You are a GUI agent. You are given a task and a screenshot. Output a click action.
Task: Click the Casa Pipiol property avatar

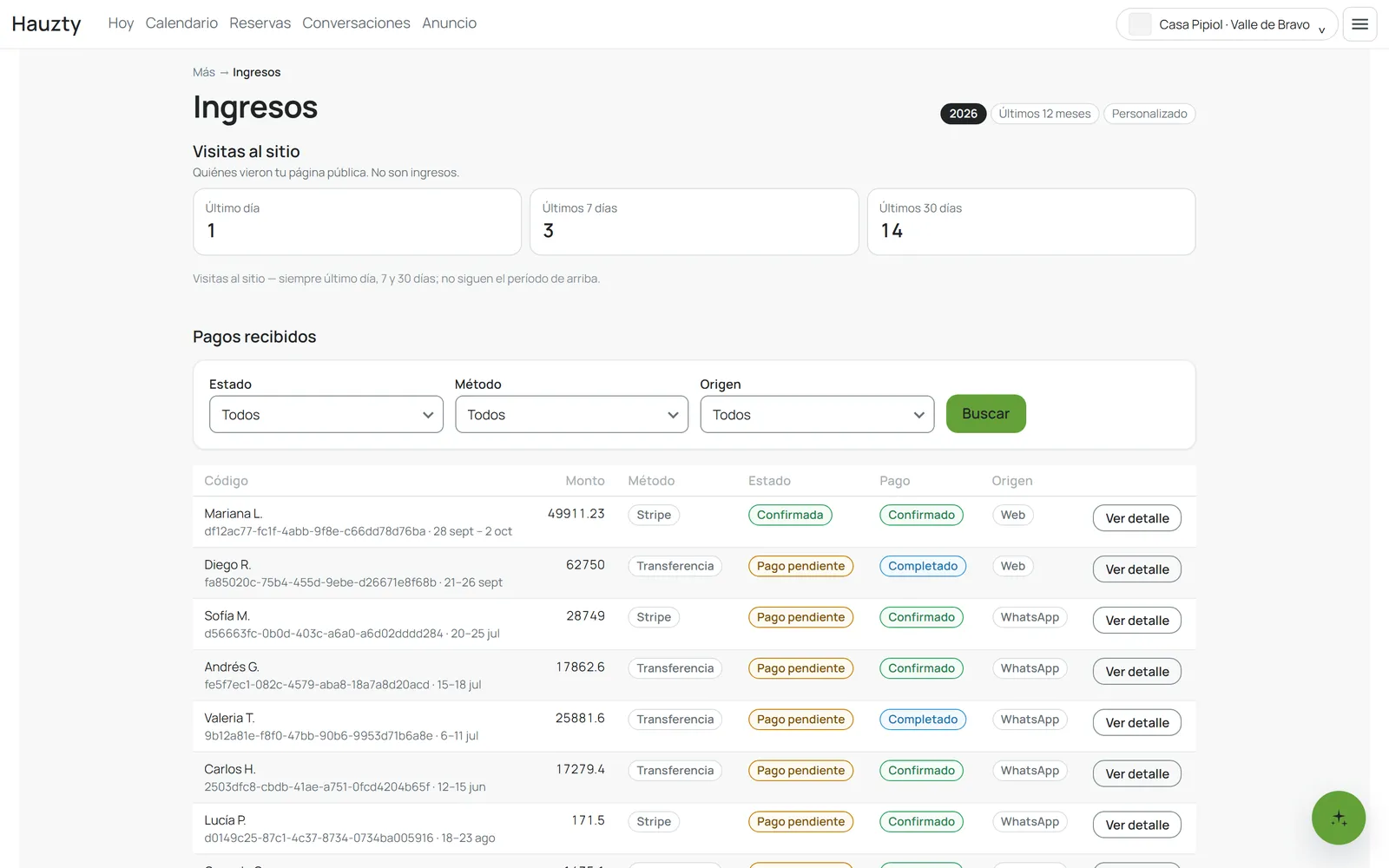[1139, 24]
